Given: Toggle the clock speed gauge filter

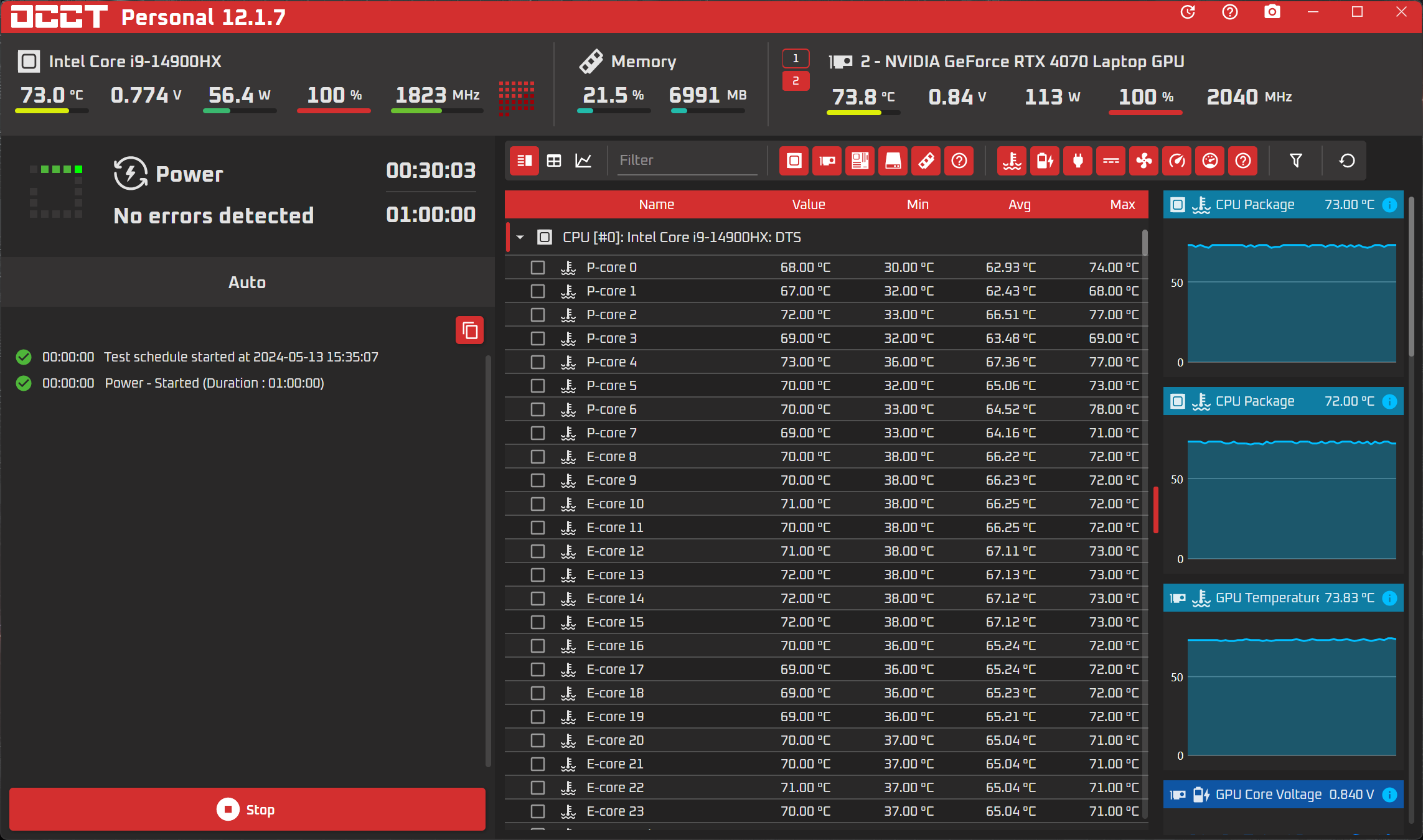Looking at the screenshot, I should pos(1176,161).
